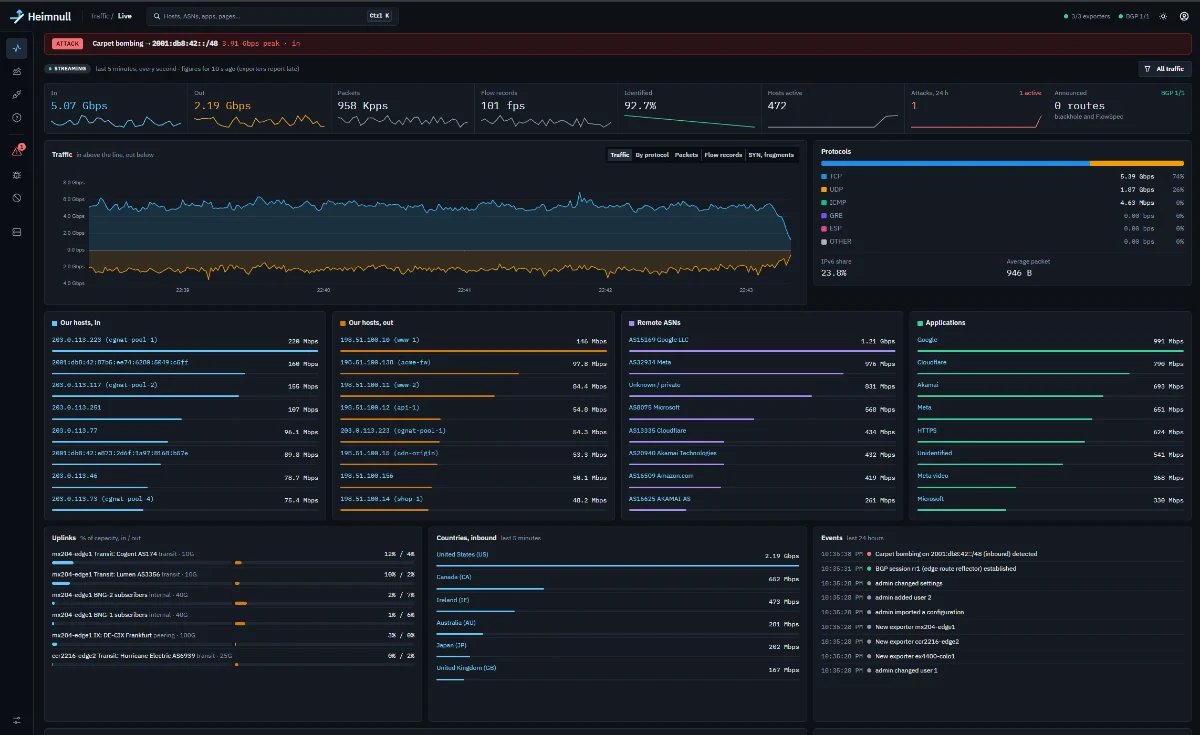This screenshot has height=735, width=1200.
Task: Click the protocols stacked share bar
Action: [x=1002, y=163]
